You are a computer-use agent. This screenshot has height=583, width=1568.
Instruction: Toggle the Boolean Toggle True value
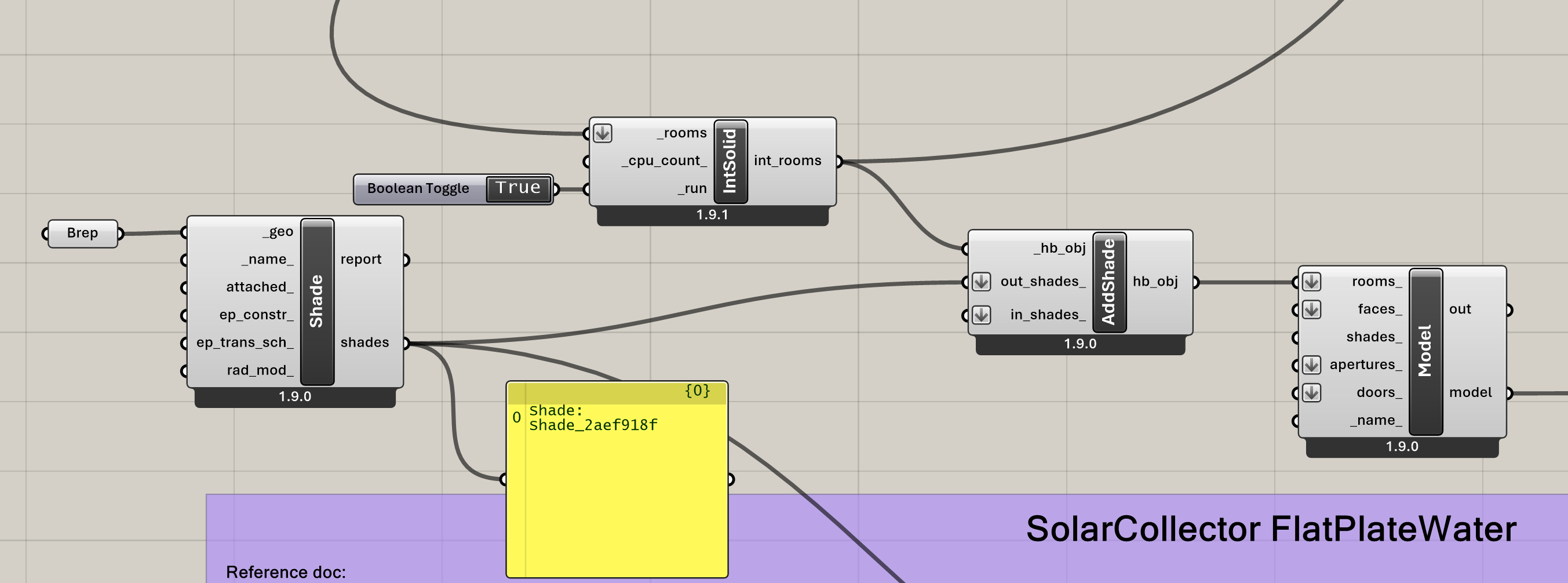point(518,188)
